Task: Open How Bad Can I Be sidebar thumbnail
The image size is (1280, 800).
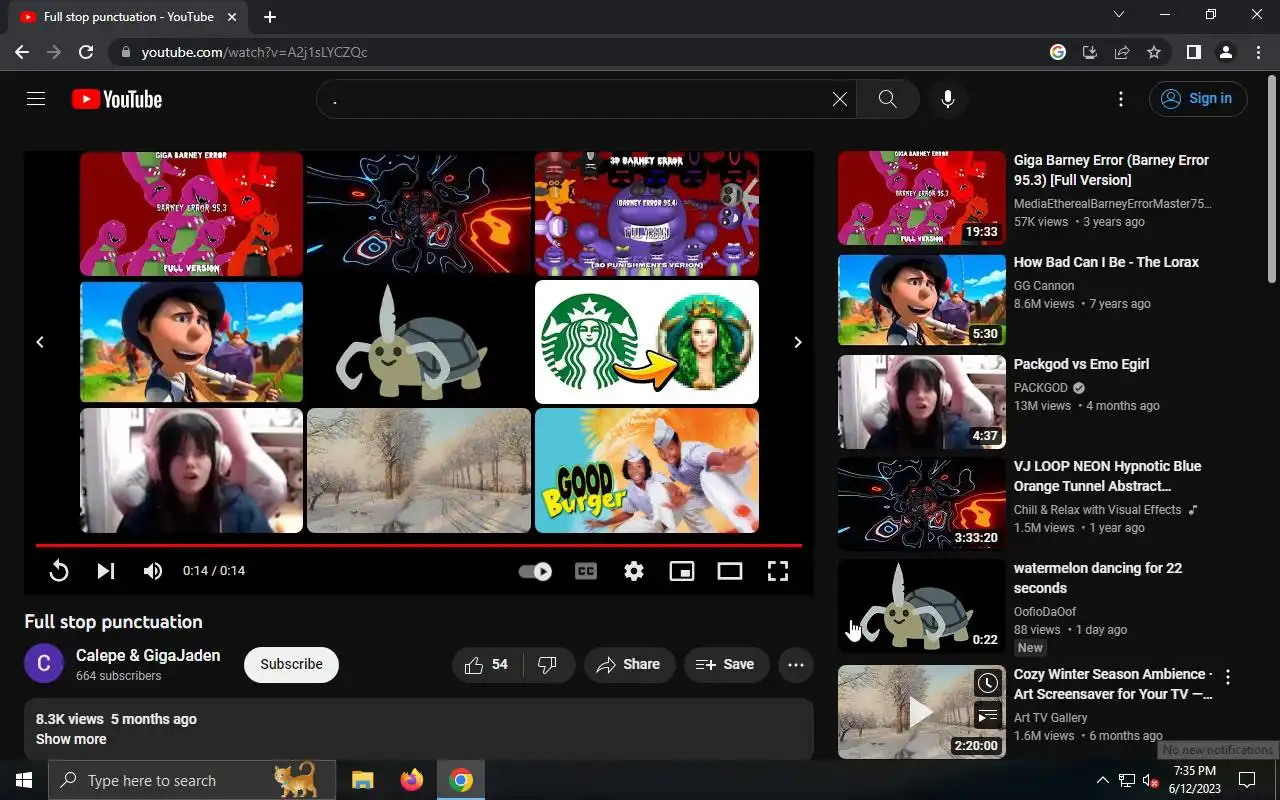Action: (922, 300)
